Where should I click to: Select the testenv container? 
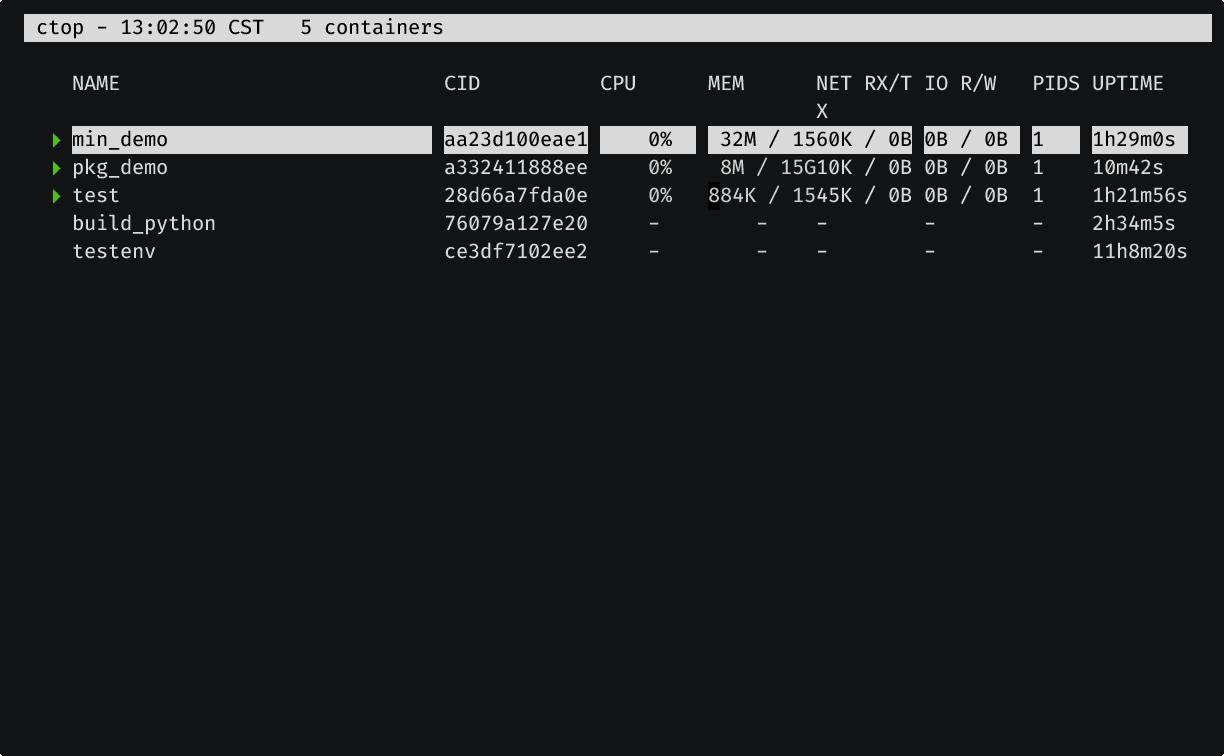pos(114,252)
